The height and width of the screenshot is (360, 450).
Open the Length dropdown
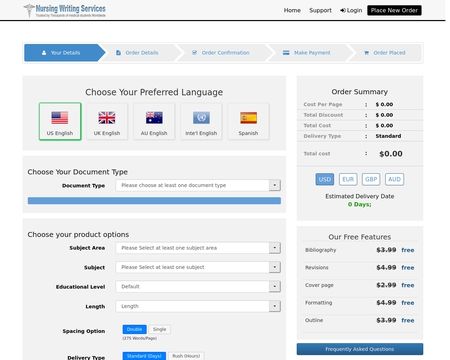tap(198, 306)
